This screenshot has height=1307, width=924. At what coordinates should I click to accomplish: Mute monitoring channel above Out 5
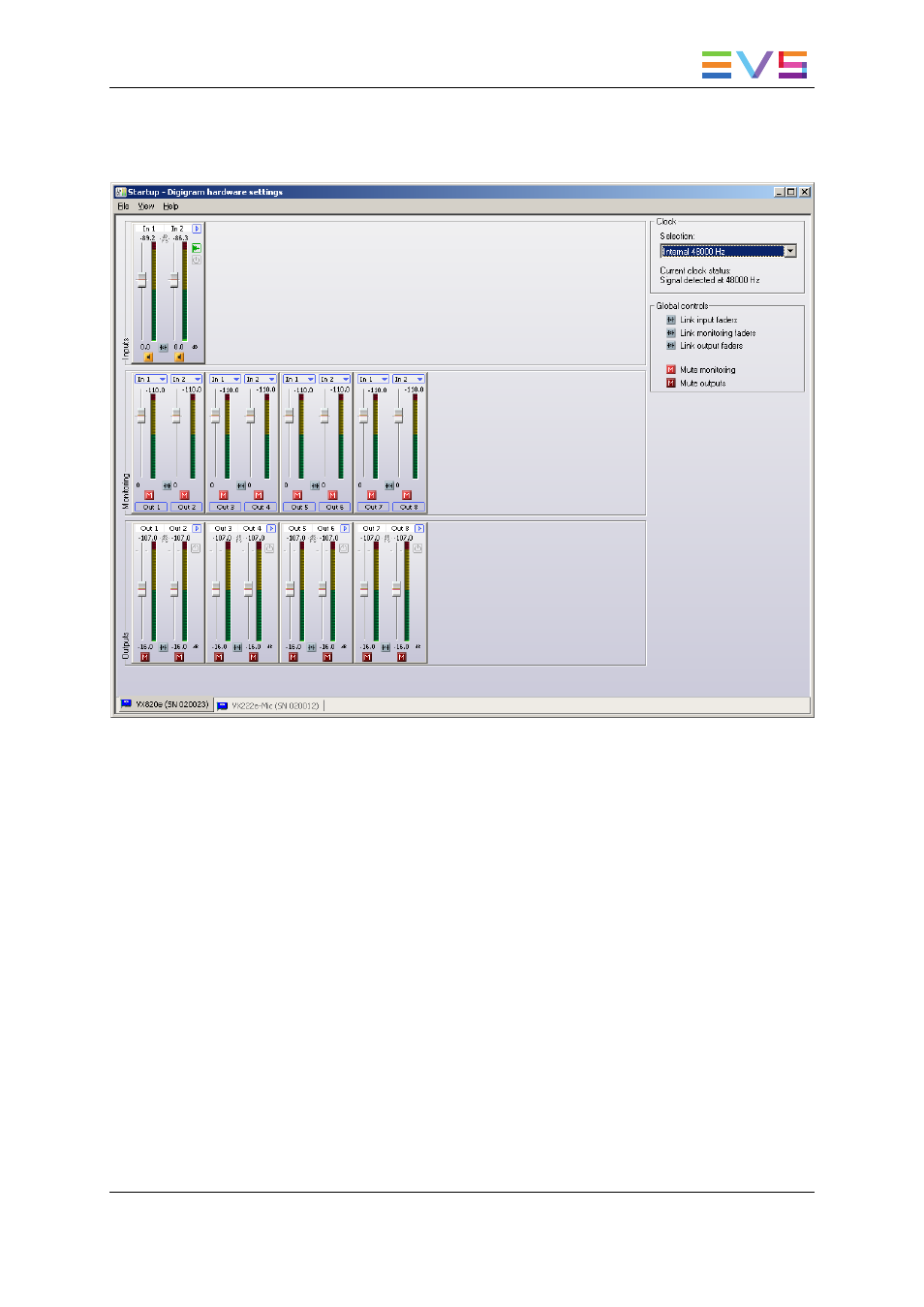297,495
